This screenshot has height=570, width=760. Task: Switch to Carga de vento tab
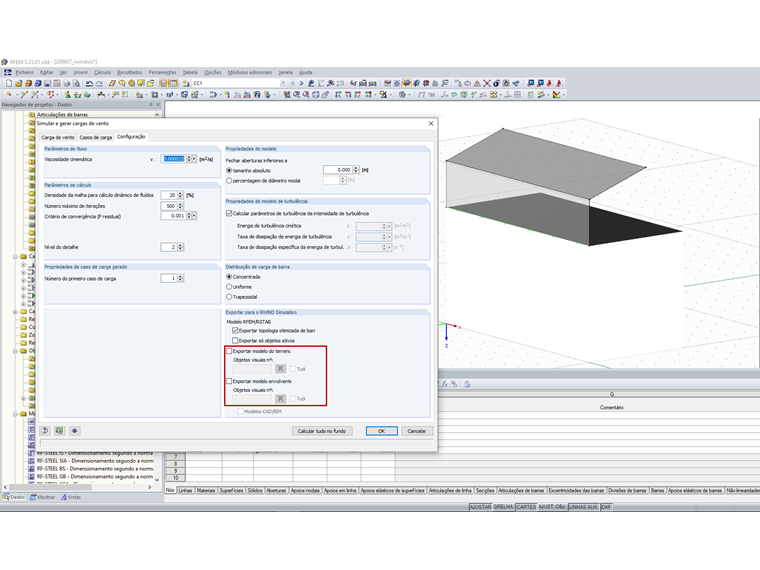pyautogui.click(x=58, y=137)
